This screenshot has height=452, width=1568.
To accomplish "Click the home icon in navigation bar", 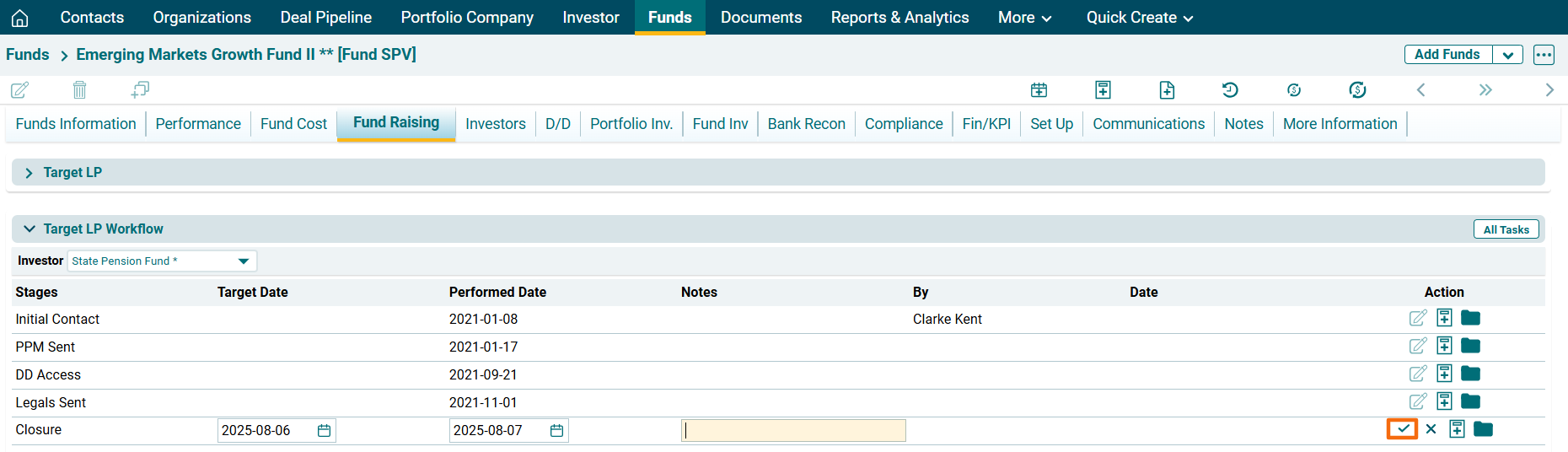I will [20, 18].
